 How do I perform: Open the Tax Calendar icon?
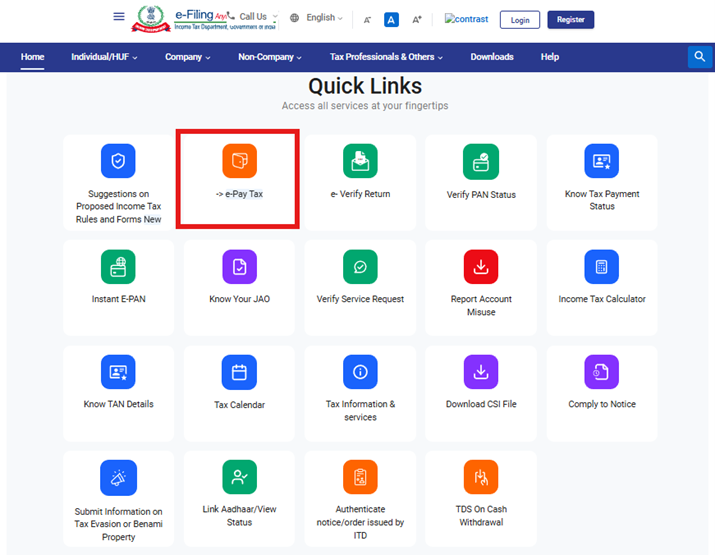[239, 372]
